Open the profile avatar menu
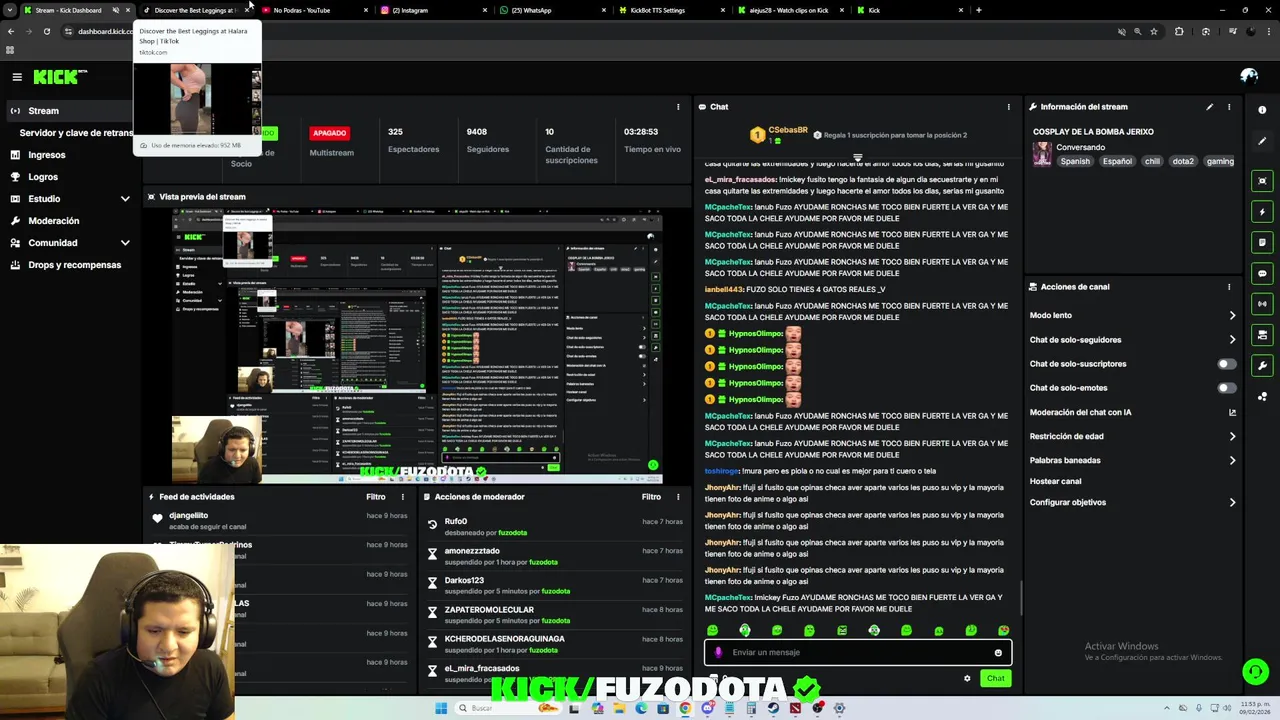Image resolution: width=1280 pixels, height=720 pixels. coord(1248,76)
